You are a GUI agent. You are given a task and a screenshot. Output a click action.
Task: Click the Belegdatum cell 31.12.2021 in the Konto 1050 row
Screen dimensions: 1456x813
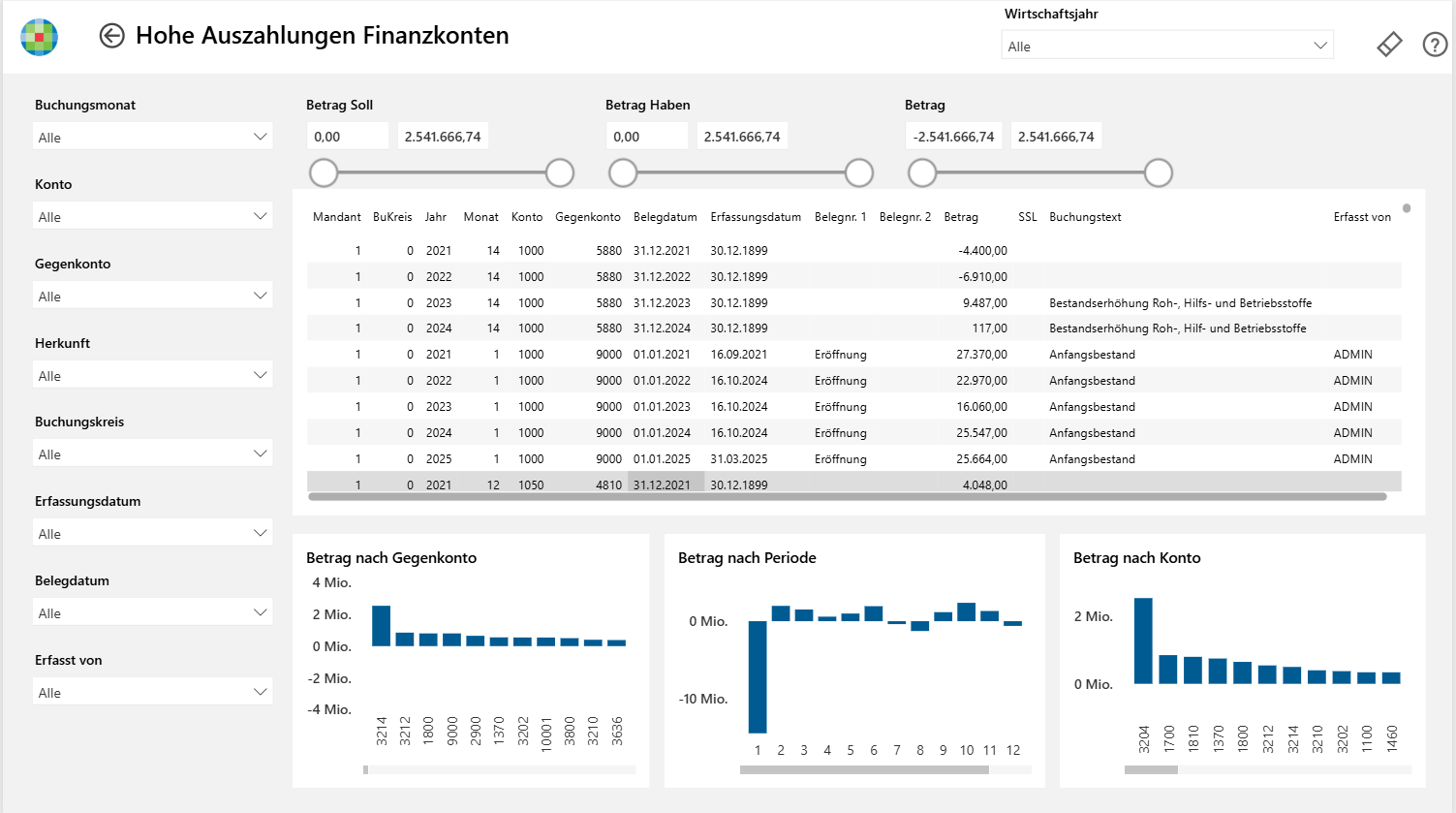click(x=663, y=485)
